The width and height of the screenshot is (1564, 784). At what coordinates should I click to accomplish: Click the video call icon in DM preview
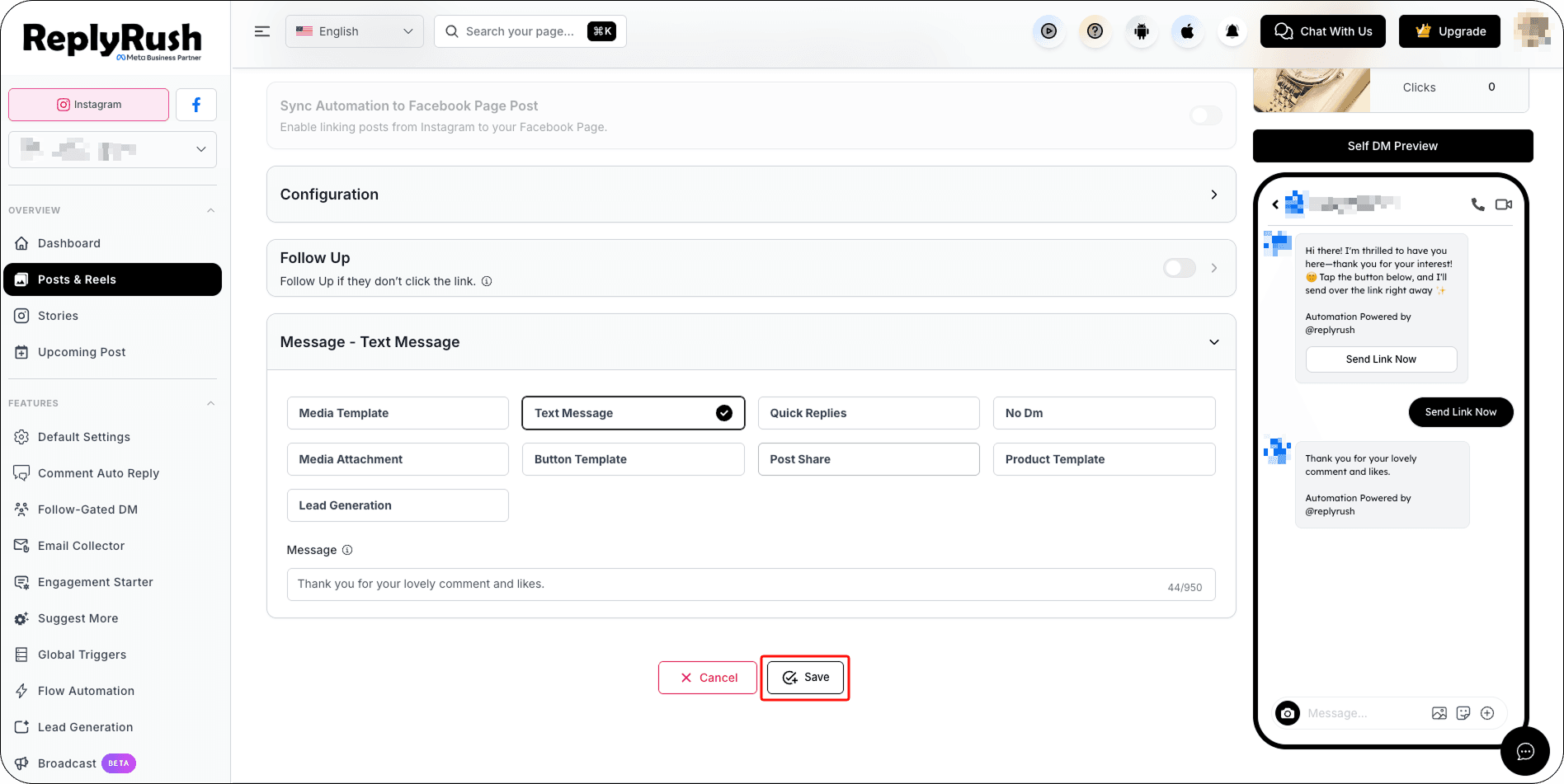pos(1504,204)
